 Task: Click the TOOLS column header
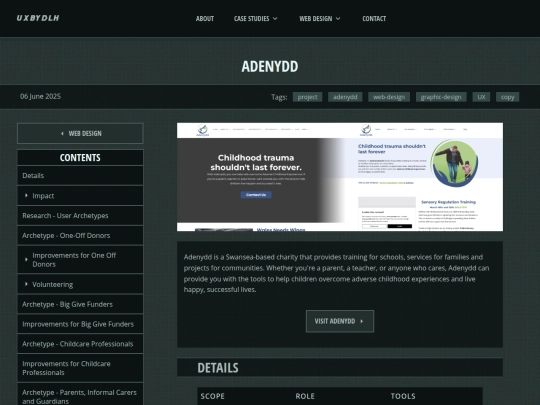pyautogui.click(x=403, y=396)
